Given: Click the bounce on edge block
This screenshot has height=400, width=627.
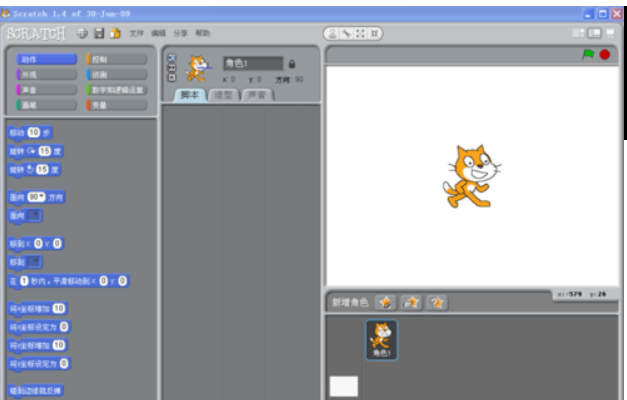Looking at the screenshot, I should point(36,390).
